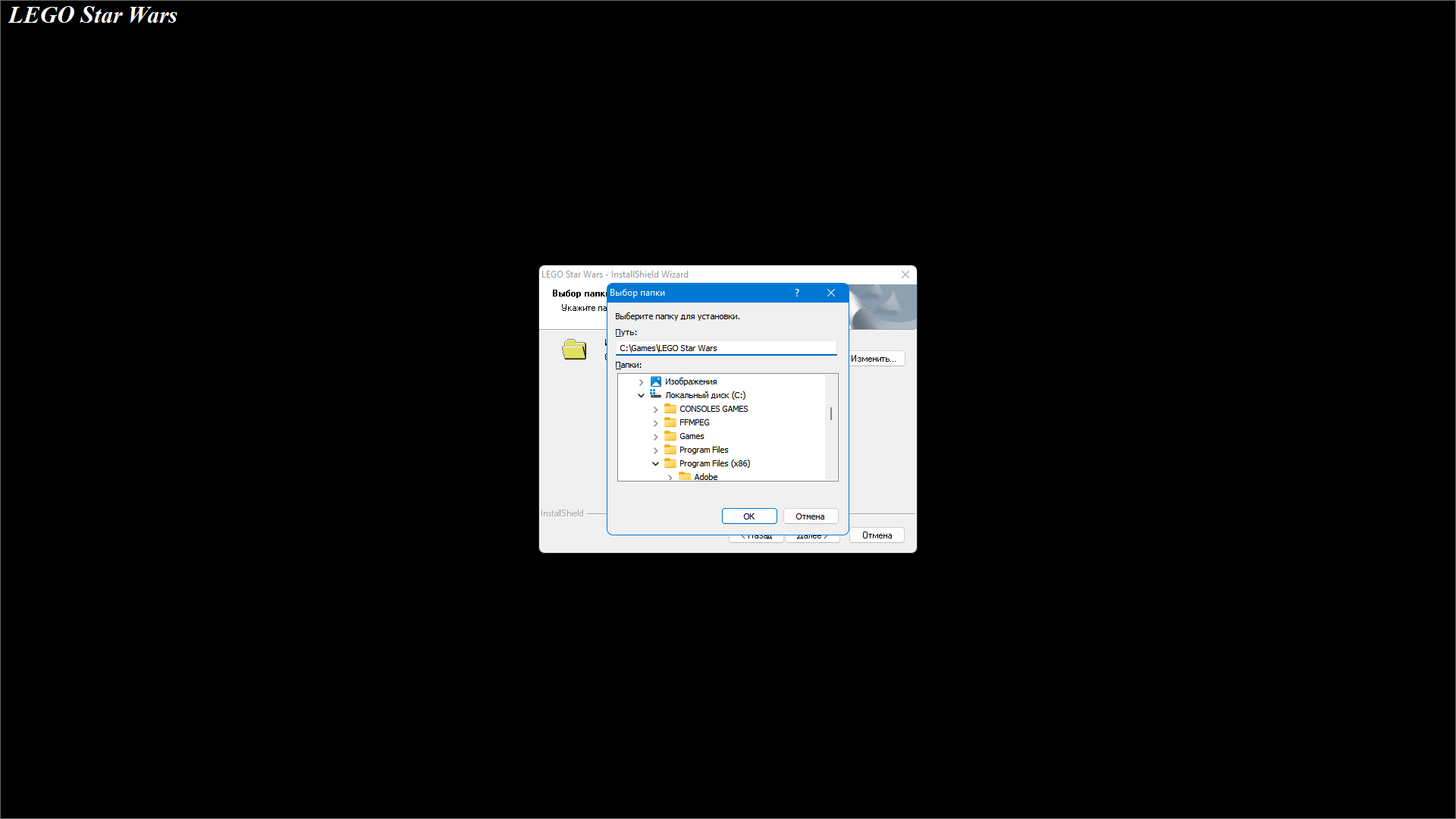
Task: Click Отмена in folder dialog
Action: click(810, 516)
